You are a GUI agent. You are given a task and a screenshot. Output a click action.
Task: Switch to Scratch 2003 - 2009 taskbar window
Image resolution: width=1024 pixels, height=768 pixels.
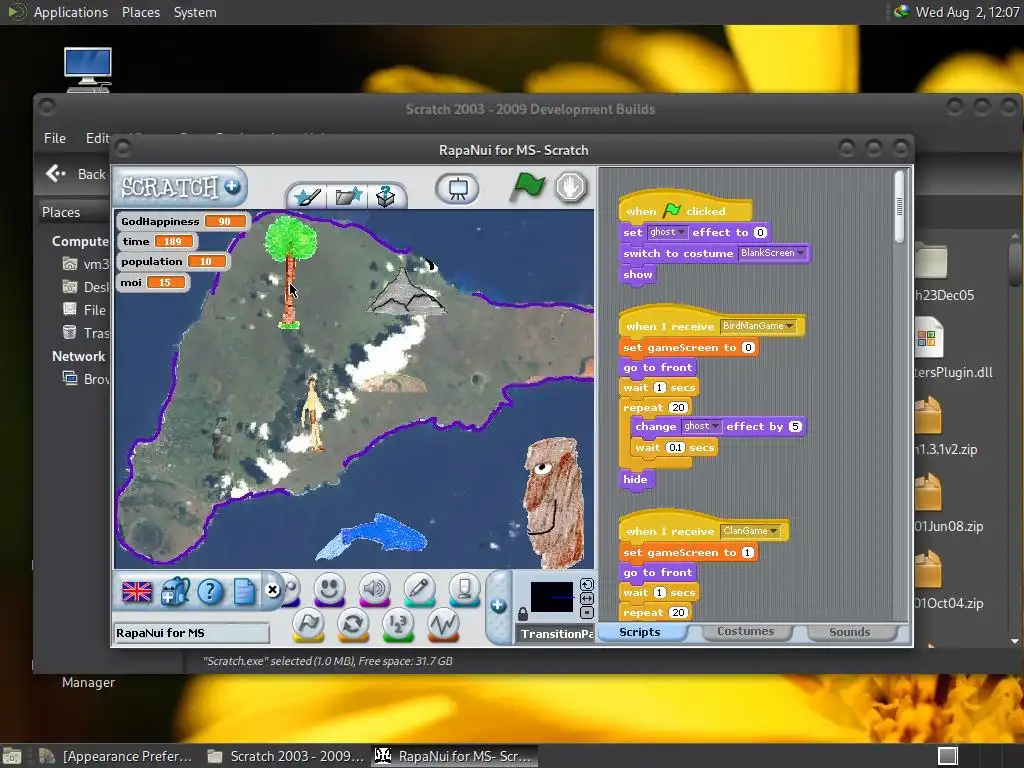pos(285,756)
